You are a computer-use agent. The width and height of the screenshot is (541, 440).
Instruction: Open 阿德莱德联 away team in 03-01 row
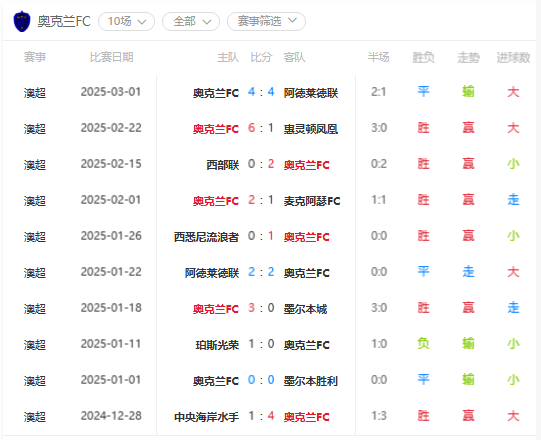tap(311, 93)
